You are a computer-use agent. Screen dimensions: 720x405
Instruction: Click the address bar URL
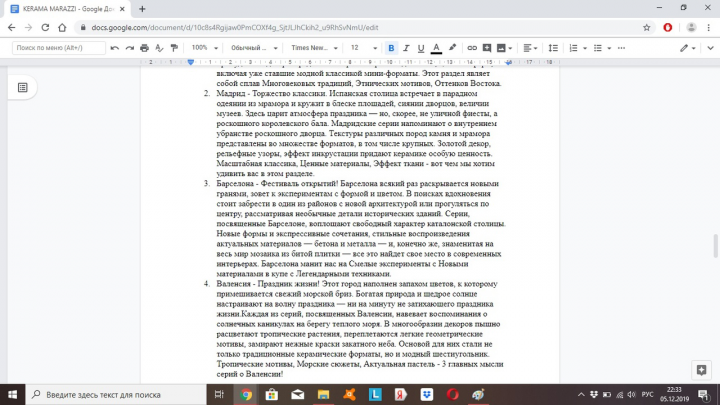pos(235,28)
